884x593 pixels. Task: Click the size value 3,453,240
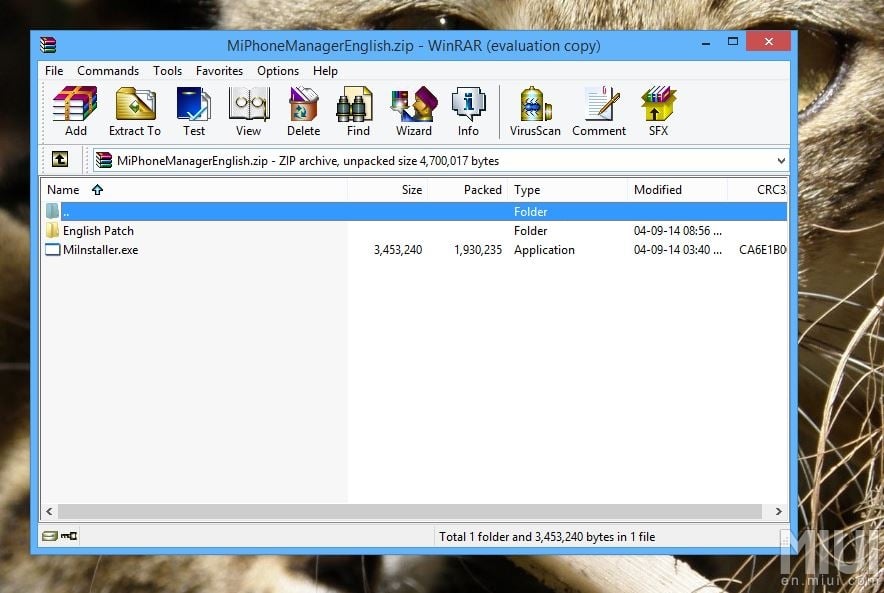tap(397, 250)
